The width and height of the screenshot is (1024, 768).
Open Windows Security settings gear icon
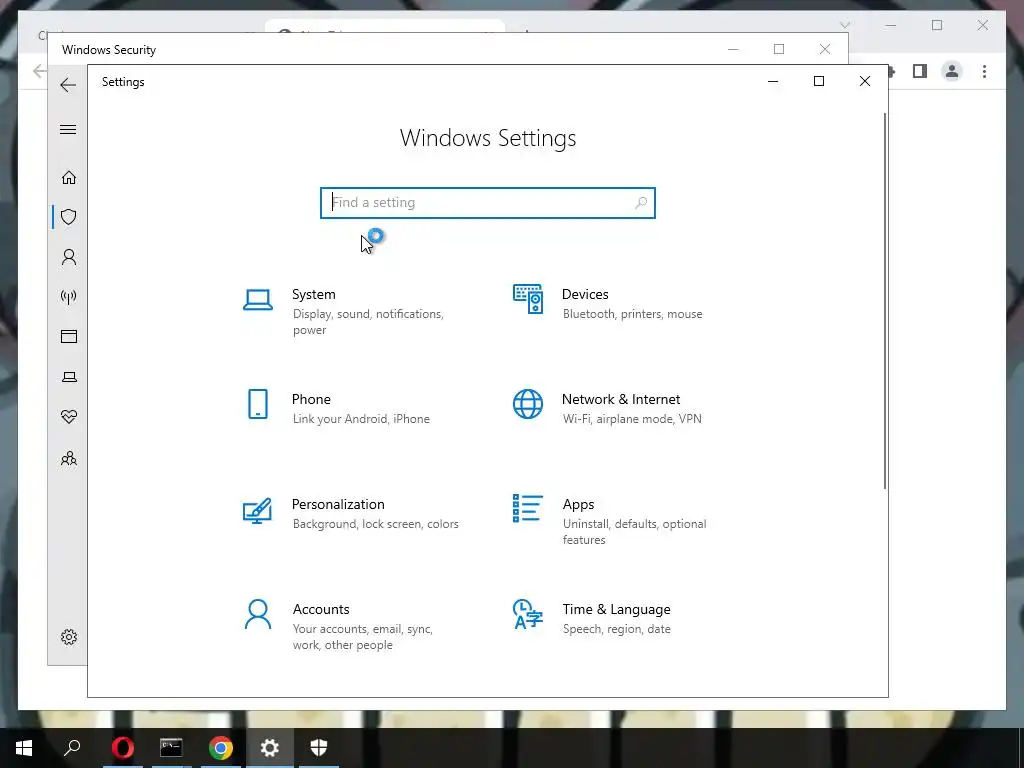[x=69, y=637]
